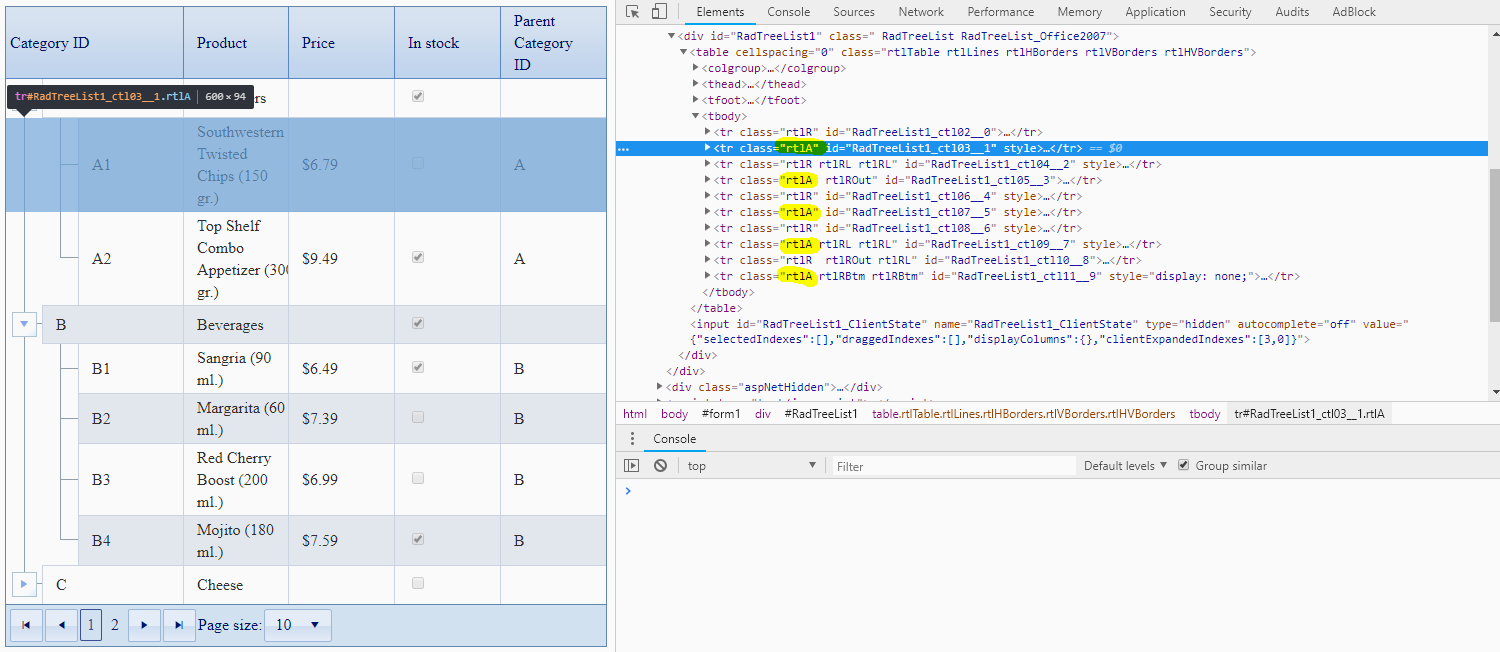Jump to the last grid page

click(179, 625)
